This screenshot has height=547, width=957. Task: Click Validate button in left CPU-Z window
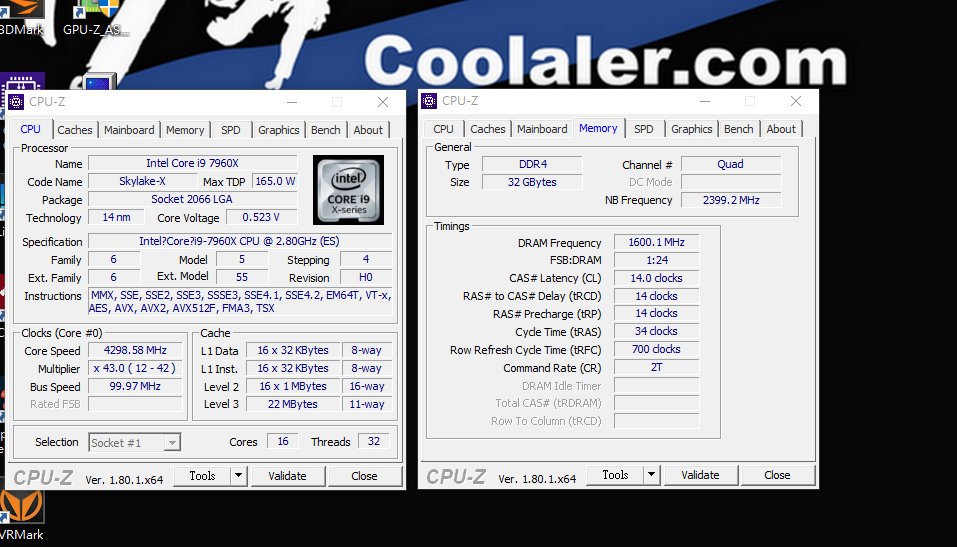click(287, 476)
